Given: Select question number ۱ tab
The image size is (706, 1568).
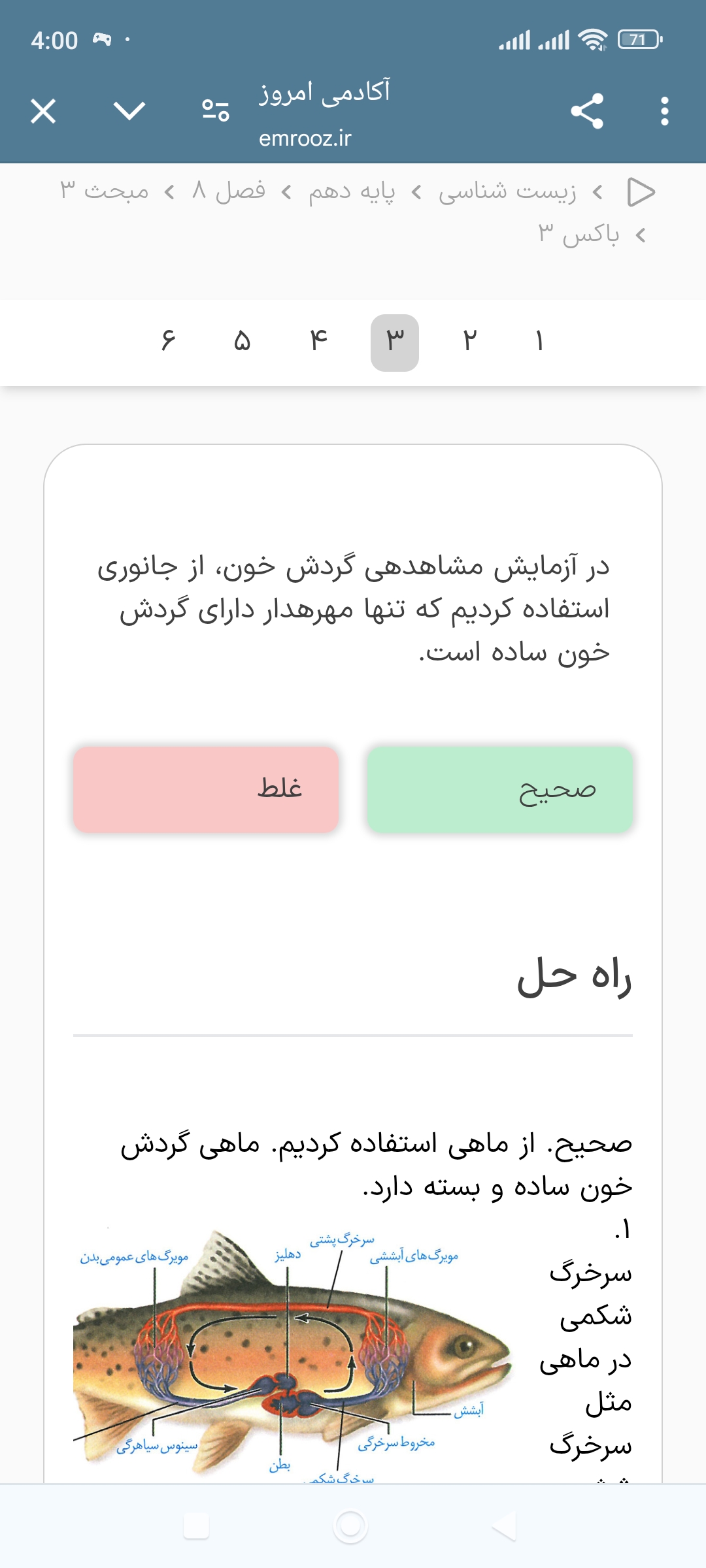Looking at the screenshot, I should point(539,342).
